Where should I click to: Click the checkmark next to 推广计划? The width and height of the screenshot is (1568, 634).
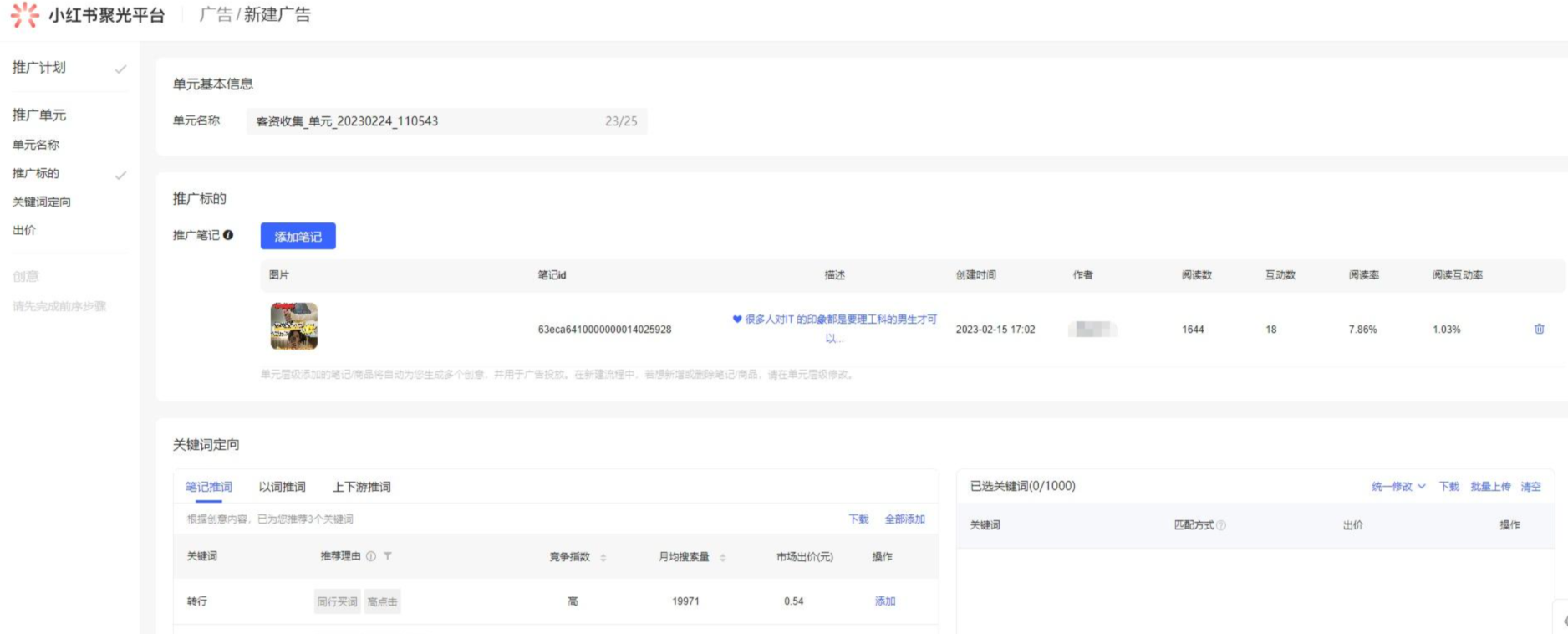120,69
